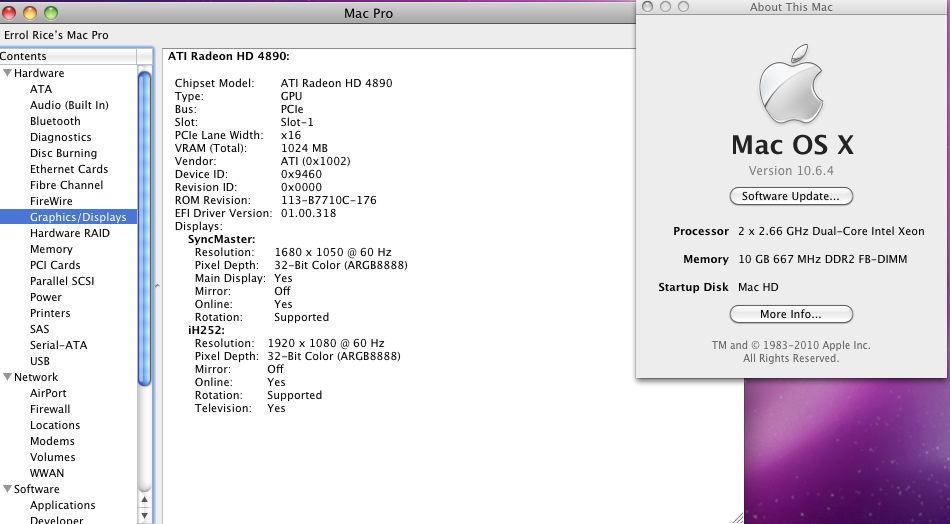The height and width of the screenshot is (524, 950).
Task: Close the Mac Pro window
Action: (9, 13)
